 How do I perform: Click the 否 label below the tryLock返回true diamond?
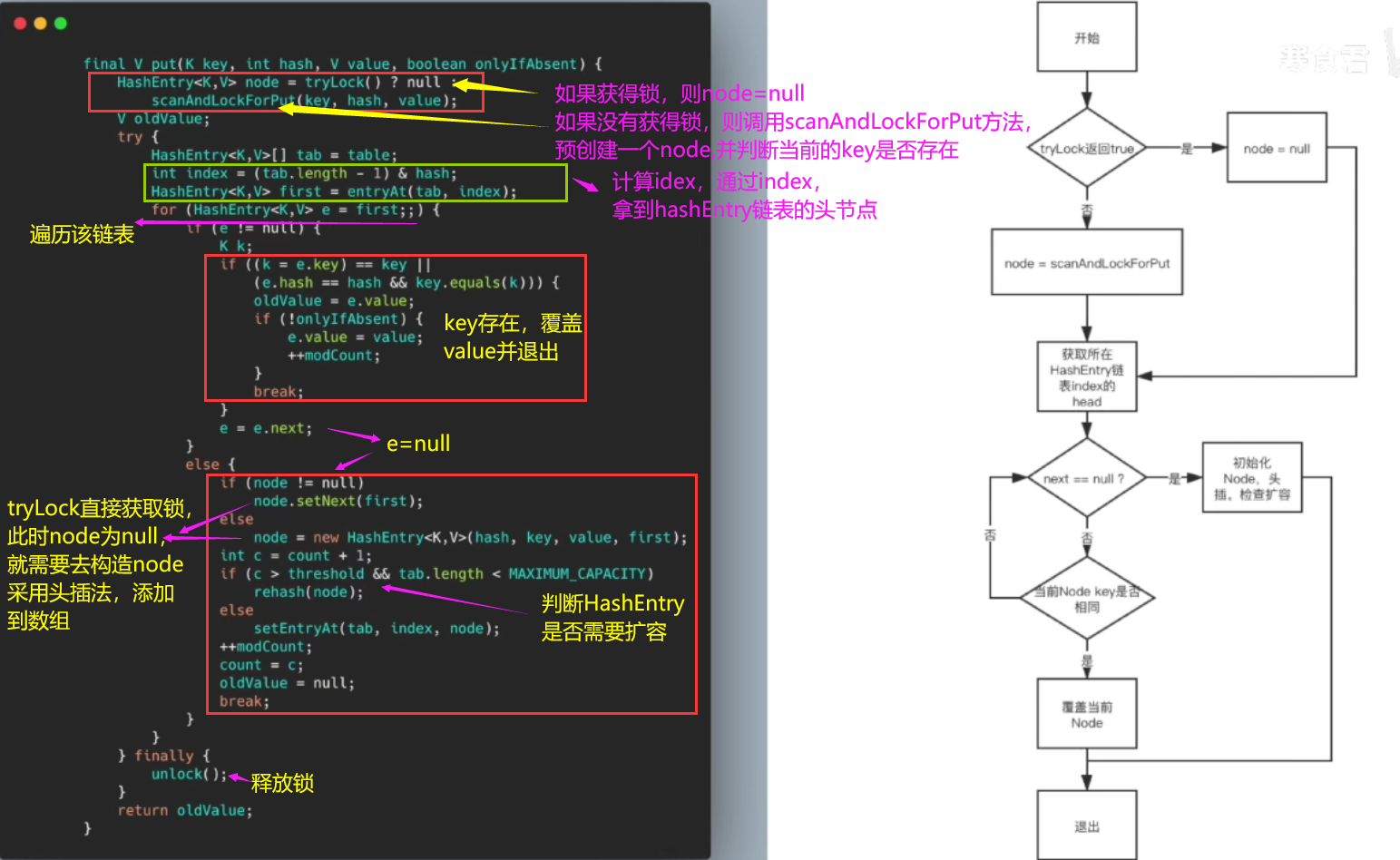pyautogui.click(x=1087, y=210)
